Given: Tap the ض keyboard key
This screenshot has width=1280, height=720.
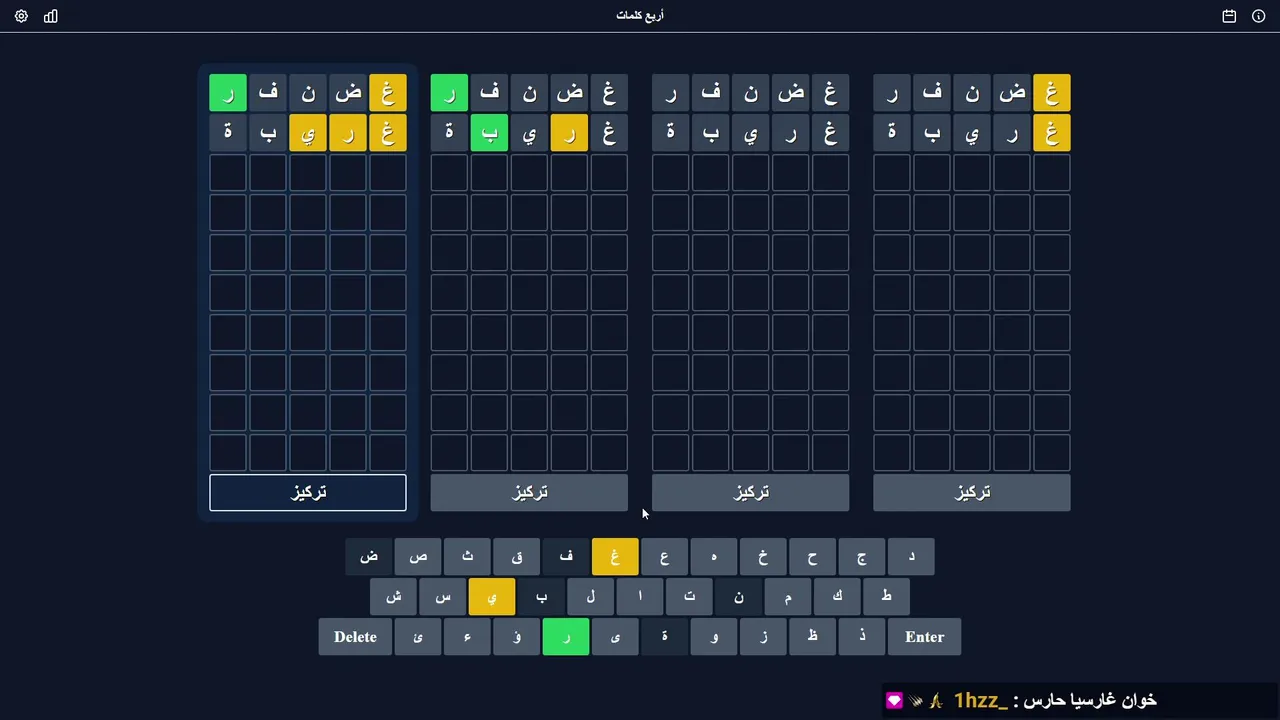Looking at the screenshot, I should 369,557.
